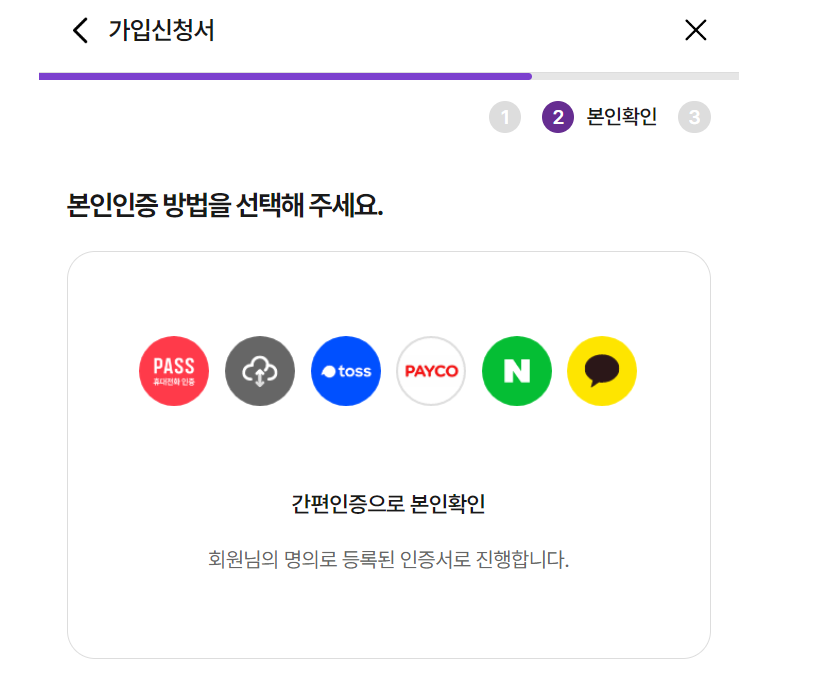Click the 본인인증 방법을 선택해 주세요 heading
The image size is (840, 687).
(225, 205)
